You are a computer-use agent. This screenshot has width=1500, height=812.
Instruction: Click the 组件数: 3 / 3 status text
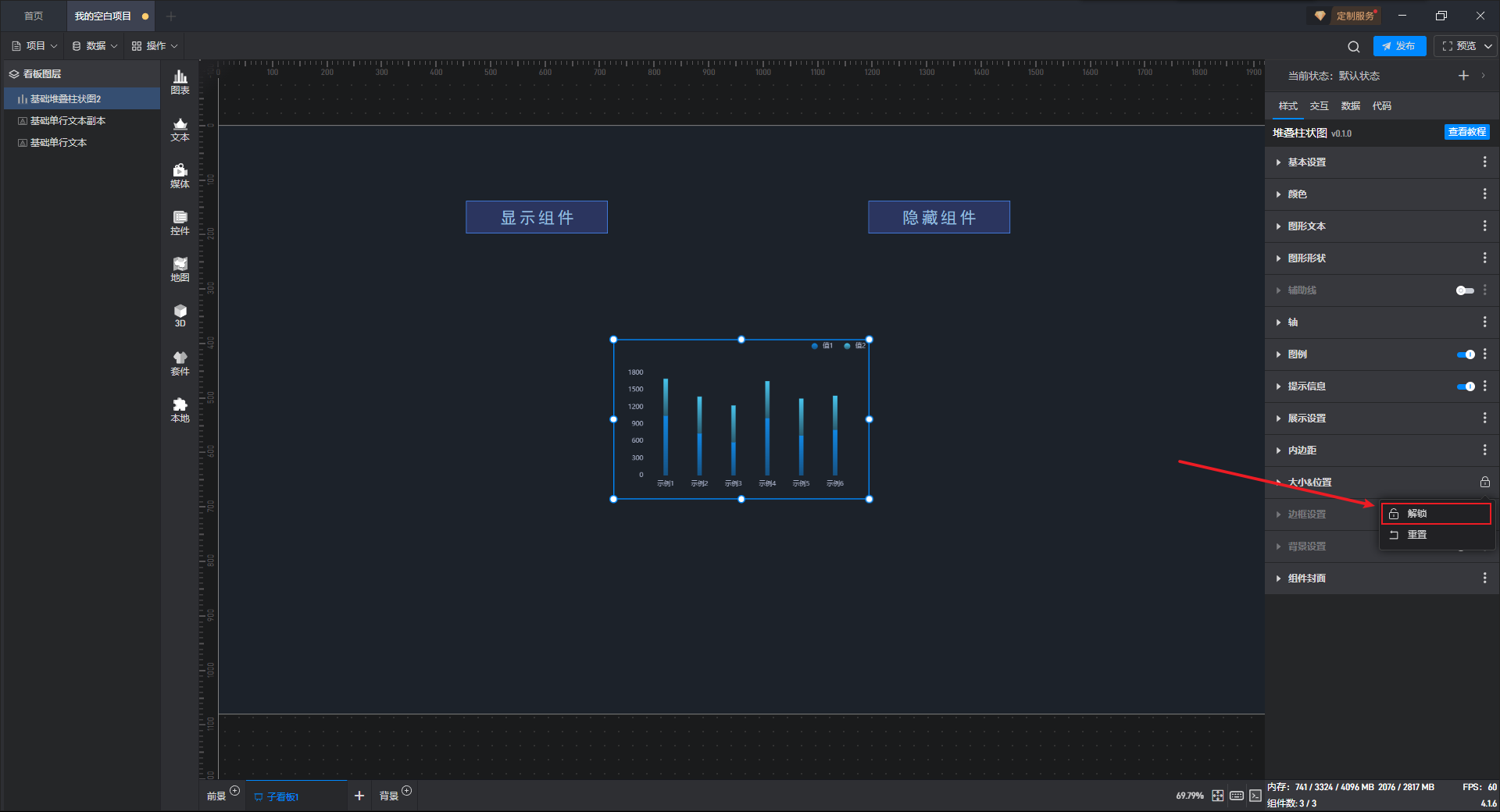(1291, 803)
